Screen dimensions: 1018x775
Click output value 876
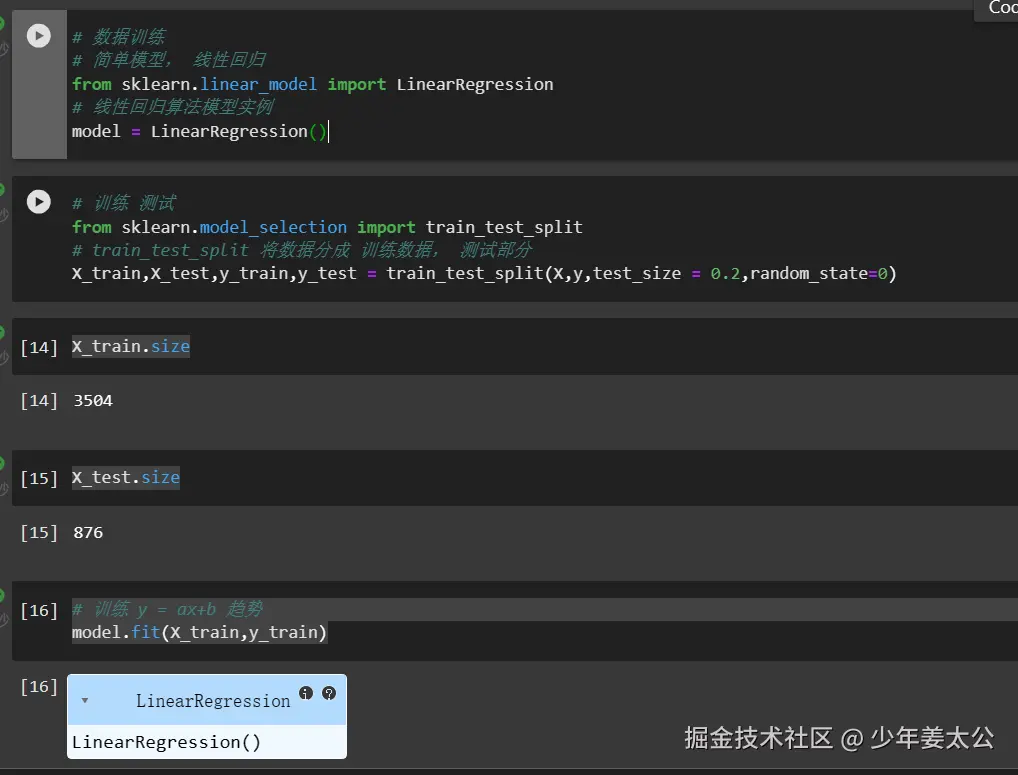pyautogui.click(x=88, y=533)
